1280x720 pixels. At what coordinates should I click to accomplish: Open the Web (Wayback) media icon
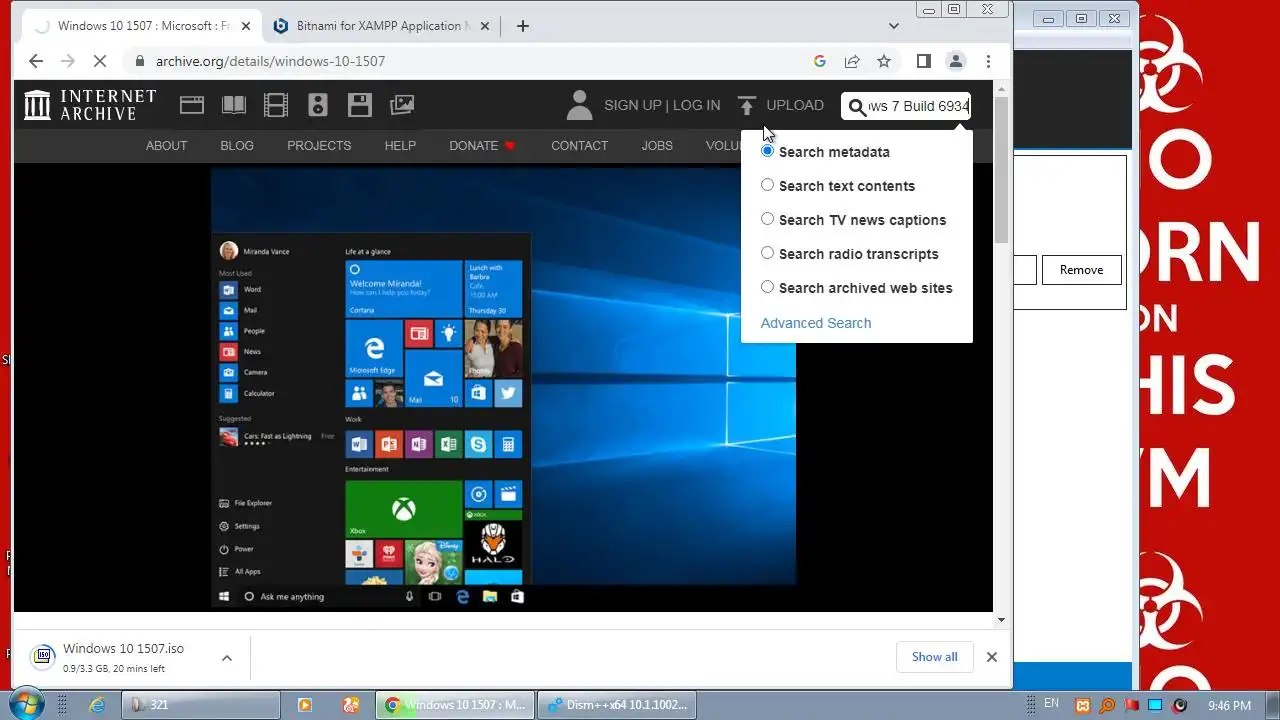192,105
